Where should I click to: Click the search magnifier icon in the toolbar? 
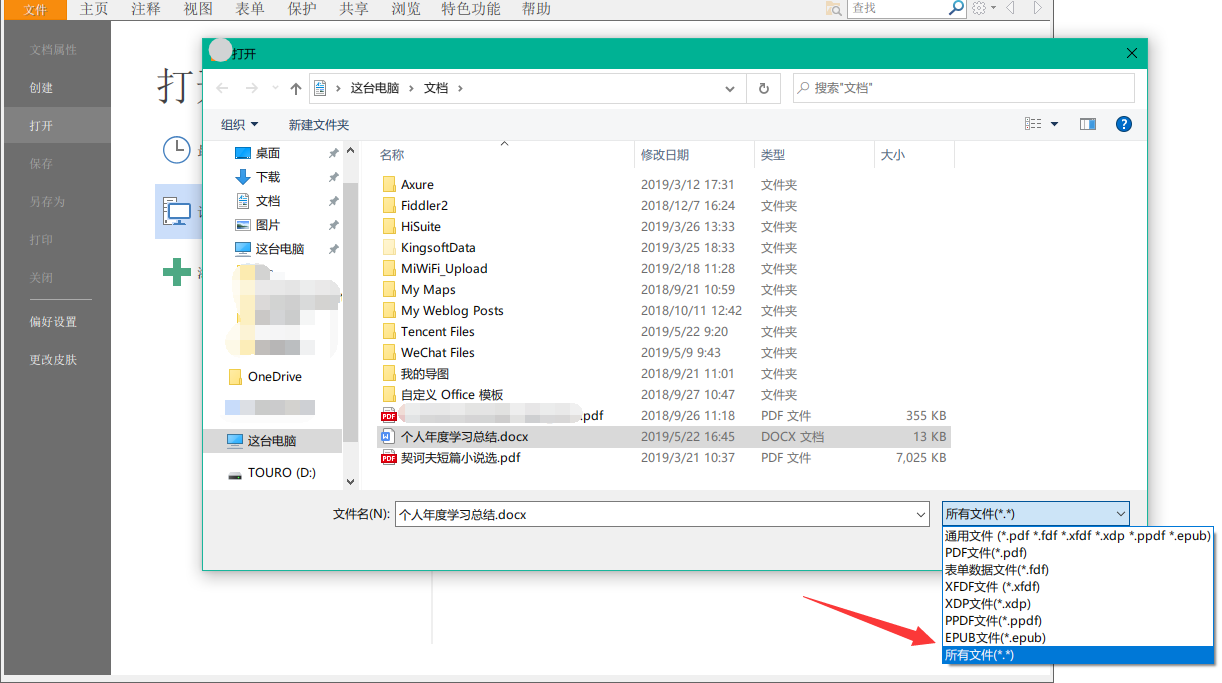coord(957,8)
